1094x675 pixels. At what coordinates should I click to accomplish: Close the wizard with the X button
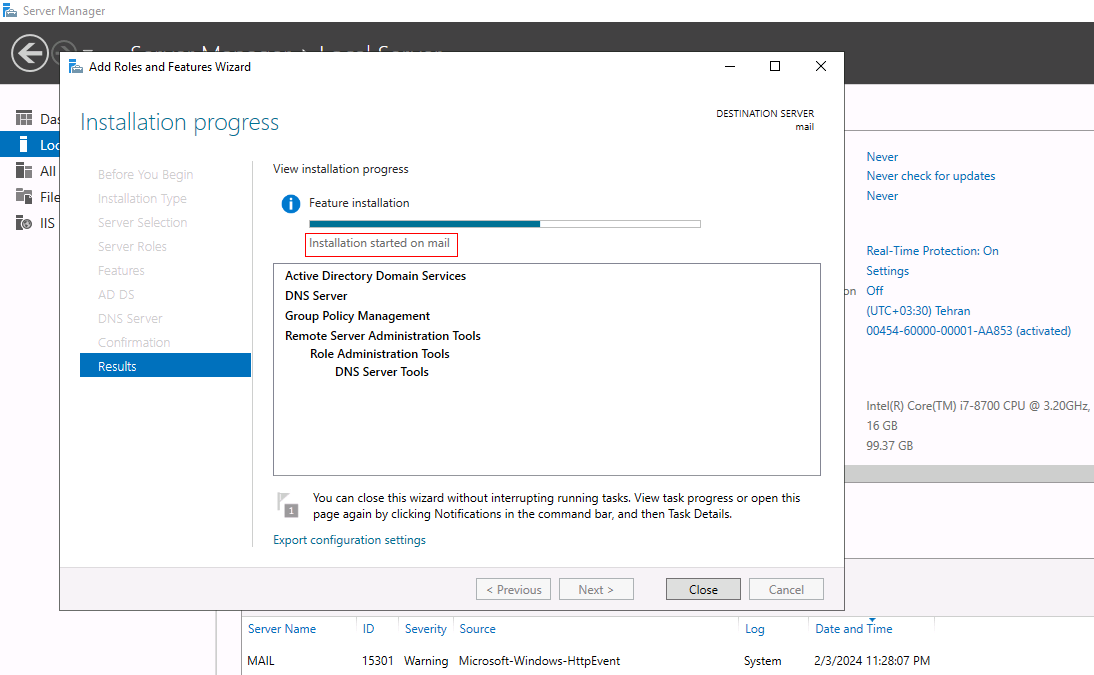point(820,66)
